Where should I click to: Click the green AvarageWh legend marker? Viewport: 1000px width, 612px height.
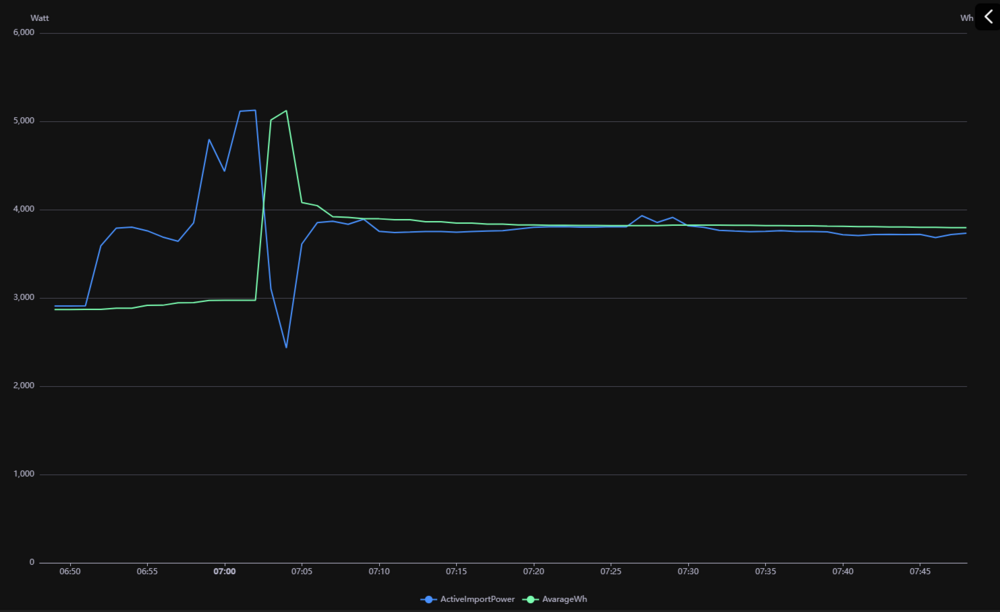(530, 599)
